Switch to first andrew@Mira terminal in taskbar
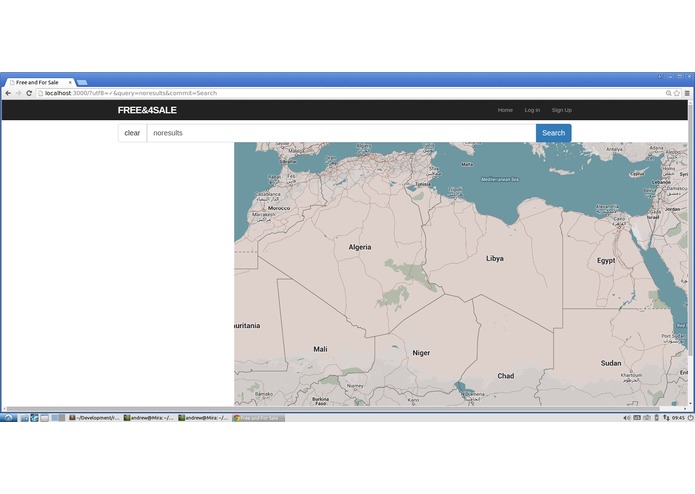The image size is (695, 494). [149, 418]
